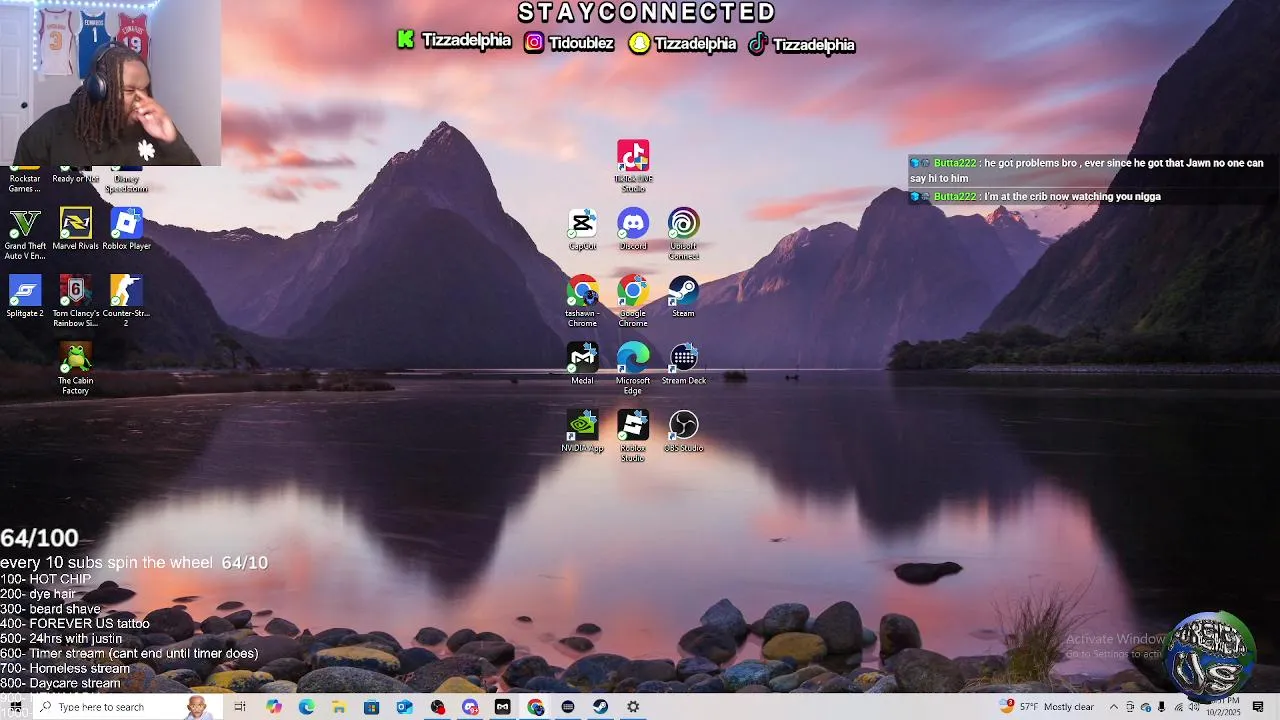Switch to Stream Deck in the taskbar
The width and height of the screenshot is (1280, 720).
click(568, 707)
